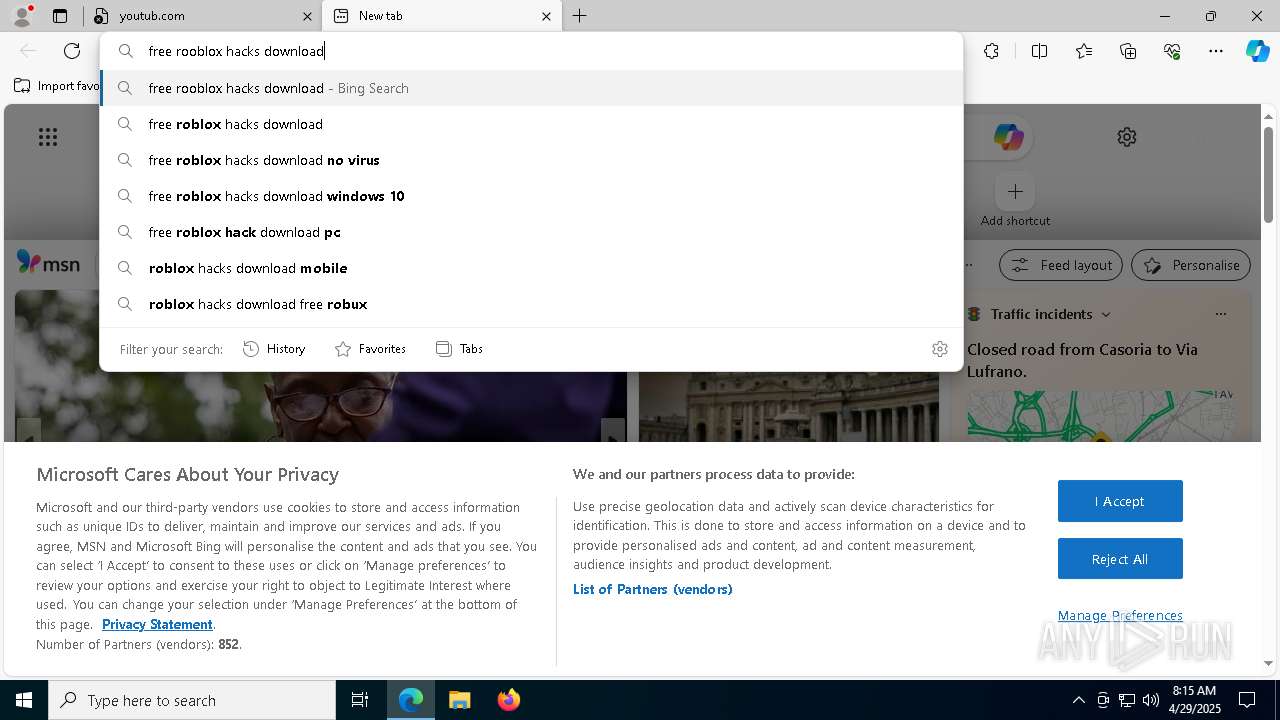Open the apps grid launcher icon
Viewport: 1280px width, 720px height.
coord(47,137)
